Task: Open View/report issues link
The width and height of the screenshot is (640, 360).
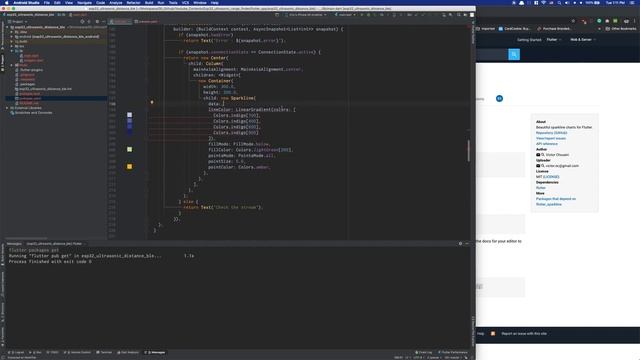Action: 551,138
